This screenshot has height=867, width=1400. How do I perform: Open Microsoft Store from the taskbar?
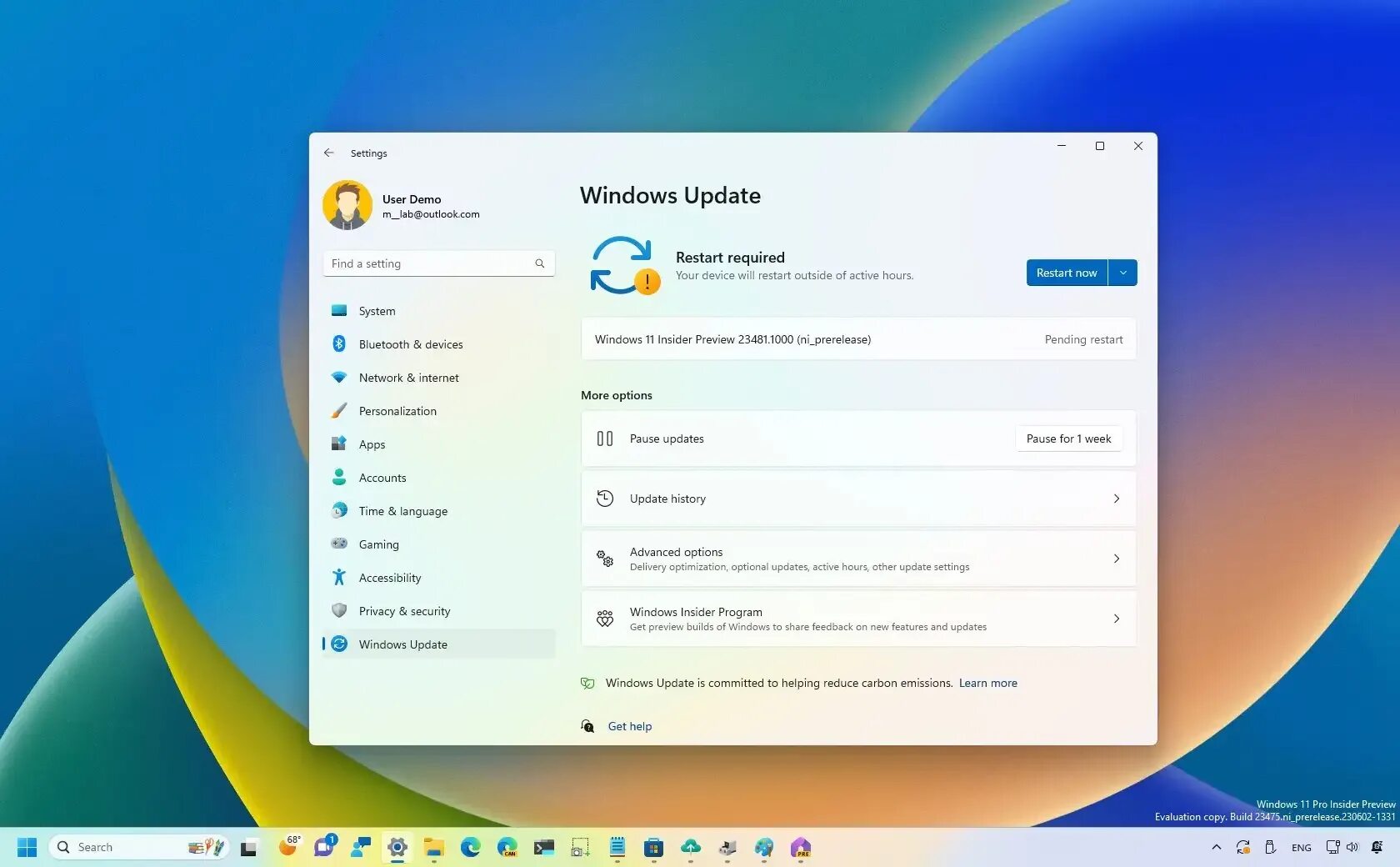coord(653,848)
